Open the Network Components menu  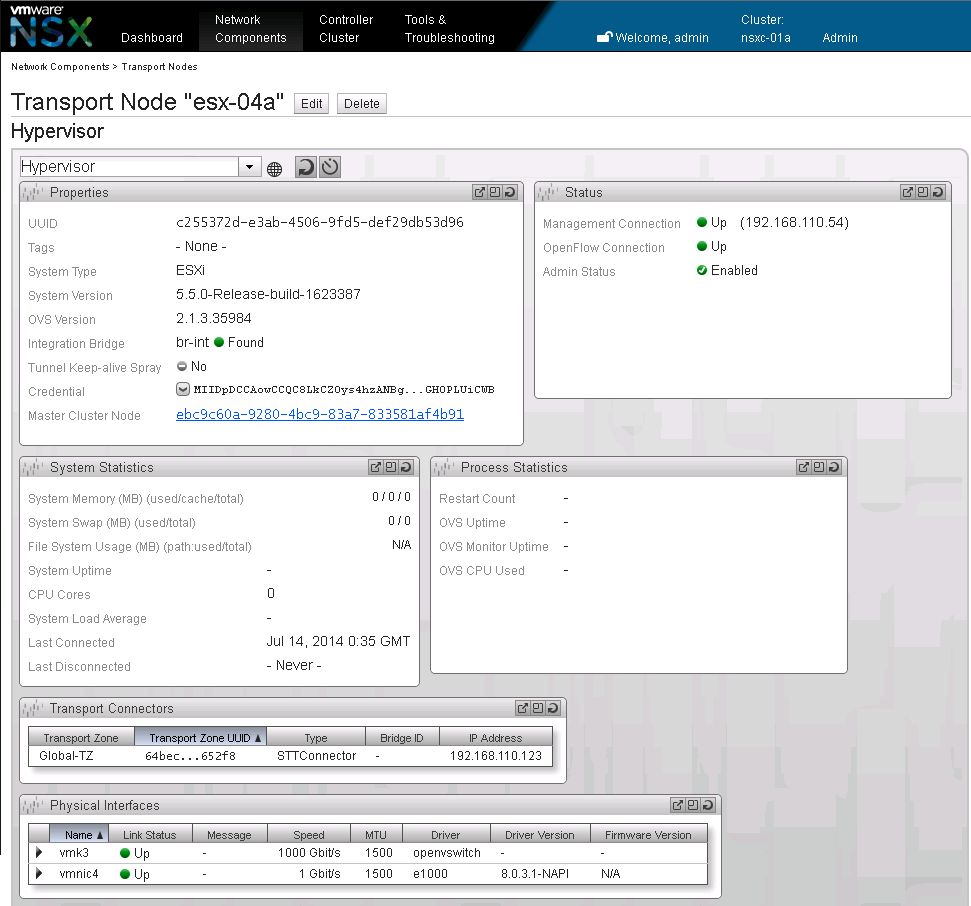pyautogui.click(x=250, y=28)
